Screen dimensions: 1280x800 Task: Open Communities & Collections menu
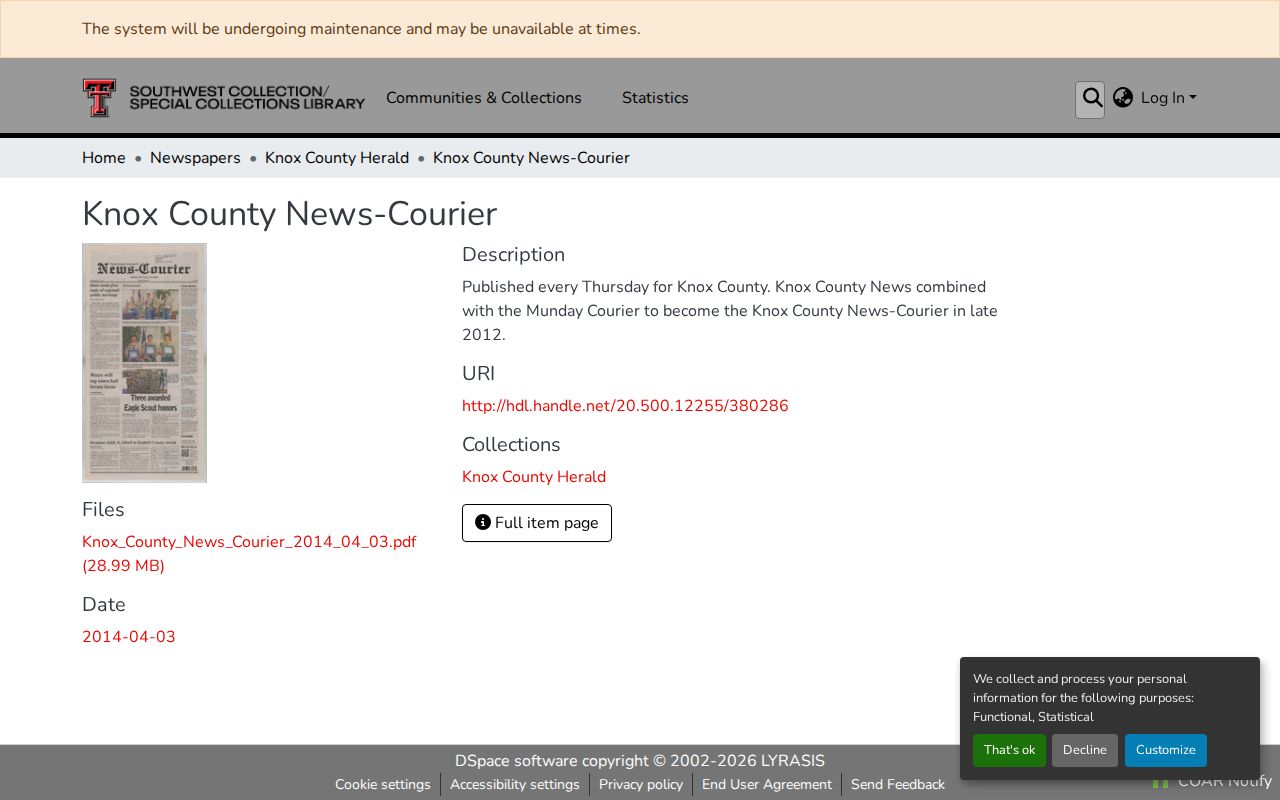tap(484, 98)
